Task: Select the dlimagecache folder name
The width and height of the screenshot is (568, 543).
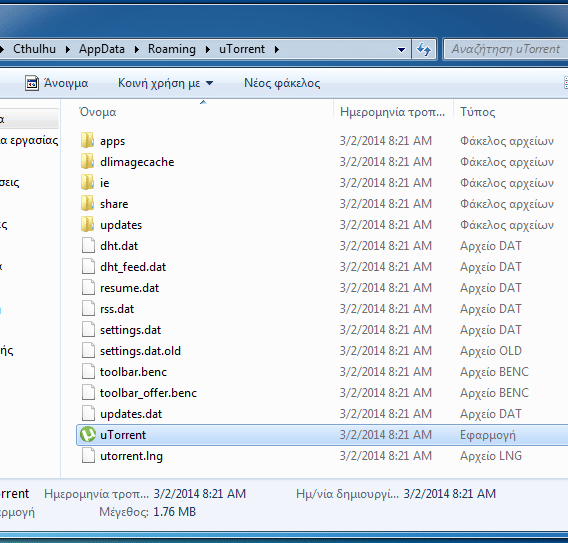Action: pos(137,162)
